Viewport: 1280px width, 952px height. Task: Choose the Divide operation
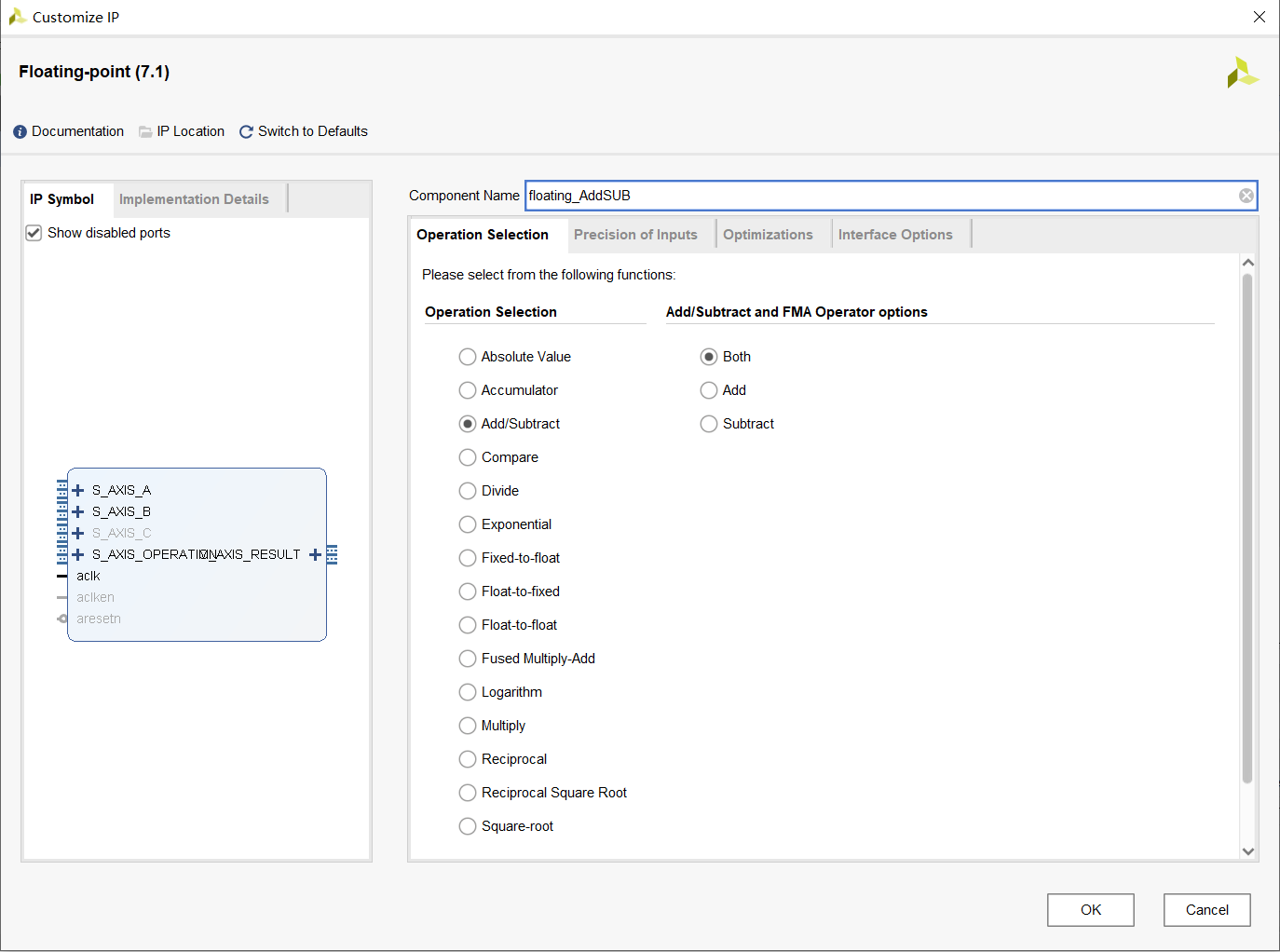(468, 491)
